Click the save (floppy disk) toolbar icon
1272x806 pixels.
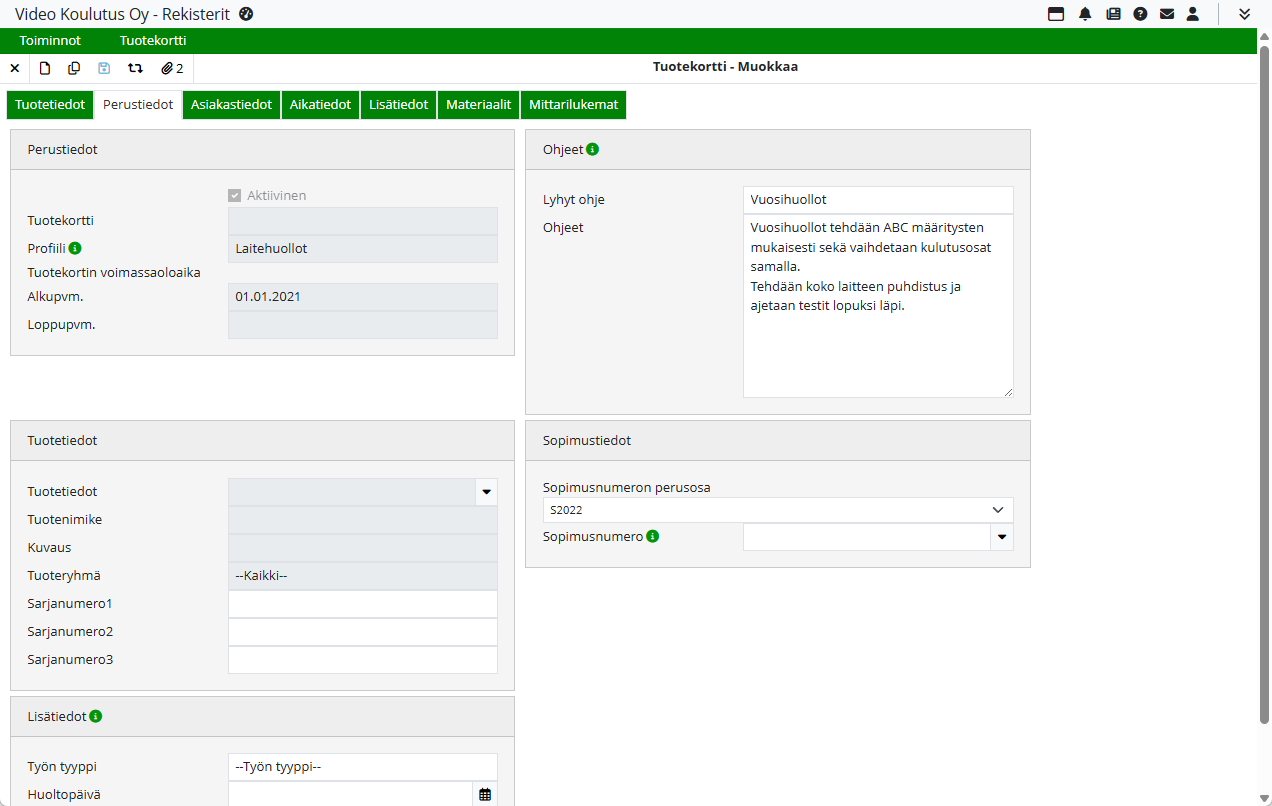104,68
